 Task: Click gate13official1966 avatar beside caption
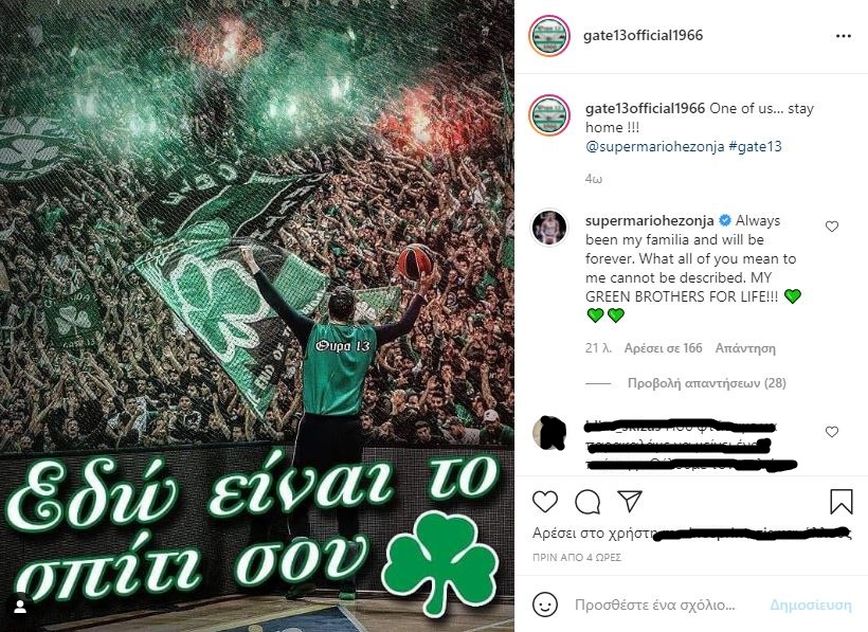click(x=549, y=115)
